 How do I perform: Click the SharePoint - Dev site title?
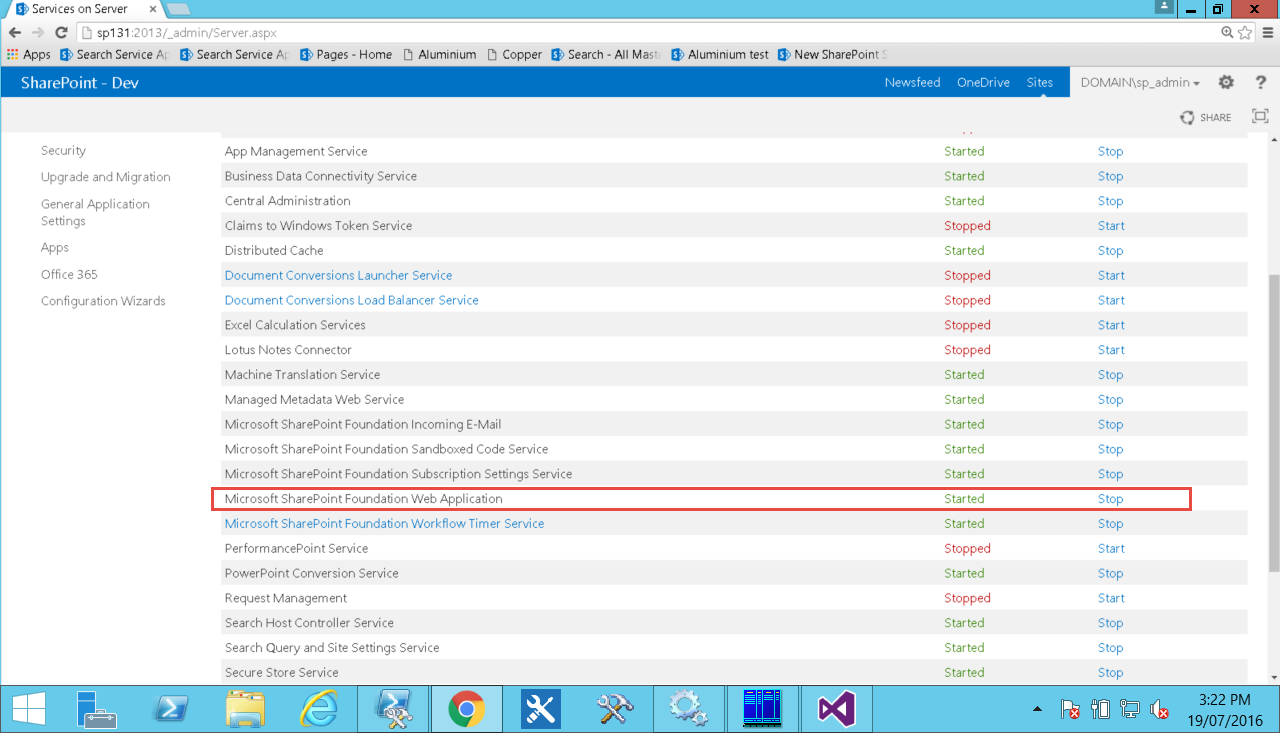tap(80, 83)
